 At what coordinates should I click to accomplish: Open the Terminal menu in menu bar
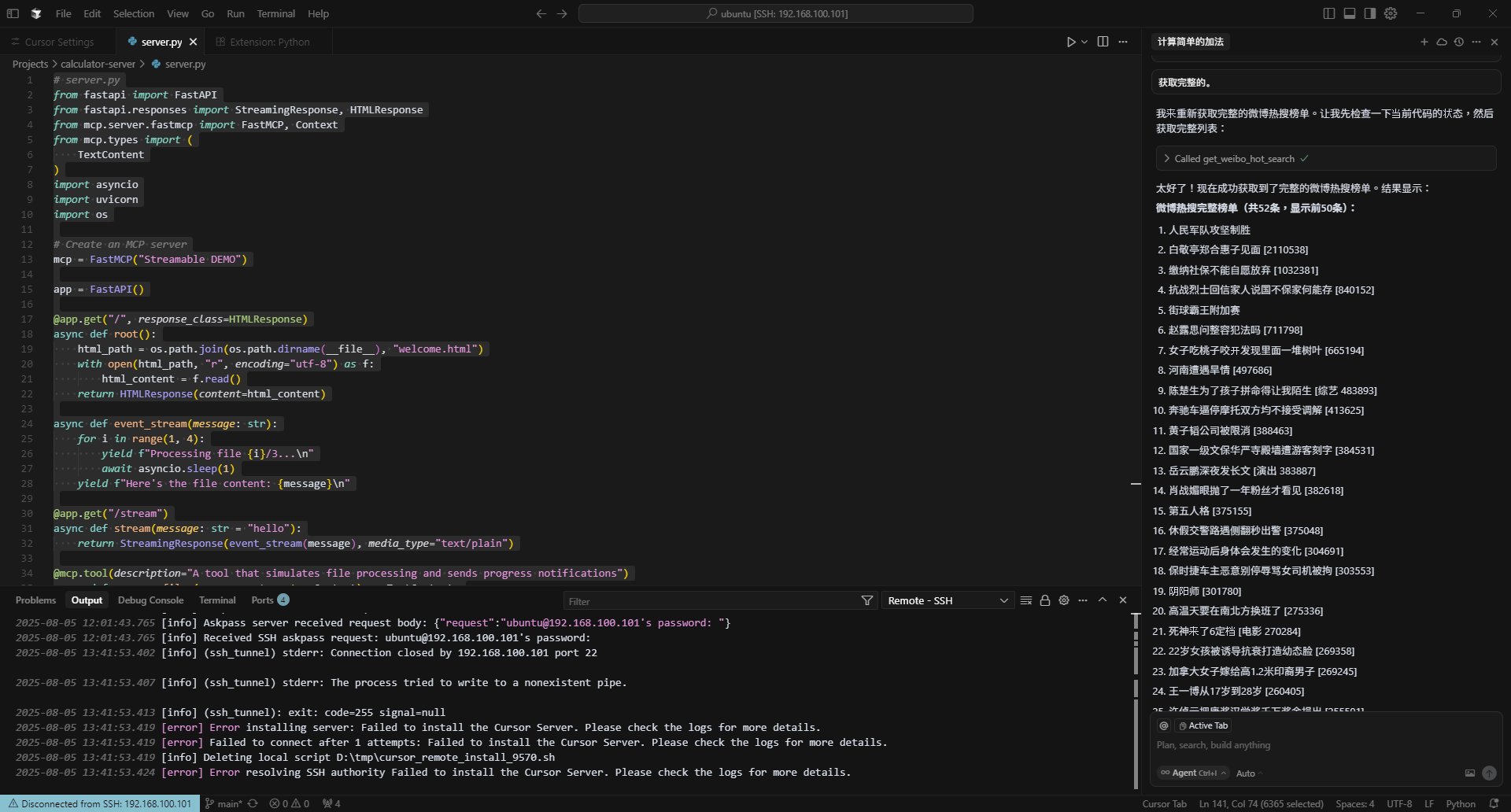pos(275,13)
